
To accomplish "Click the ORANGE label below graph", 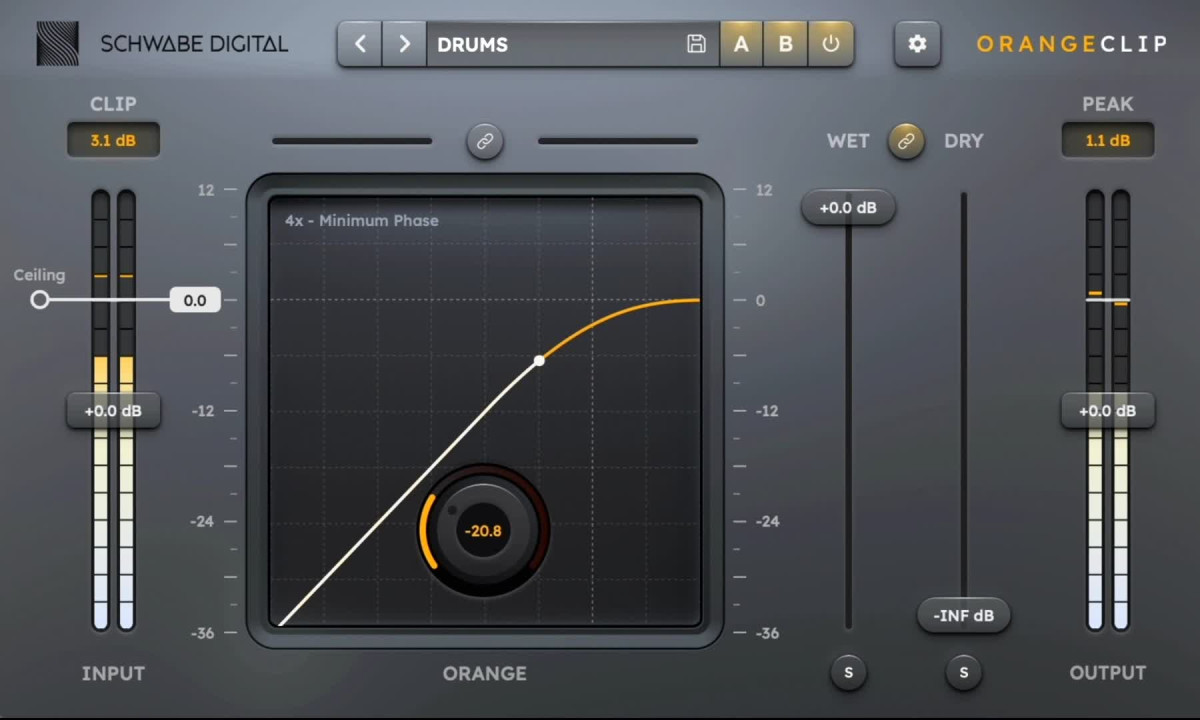I will click(x=485, y=673).
